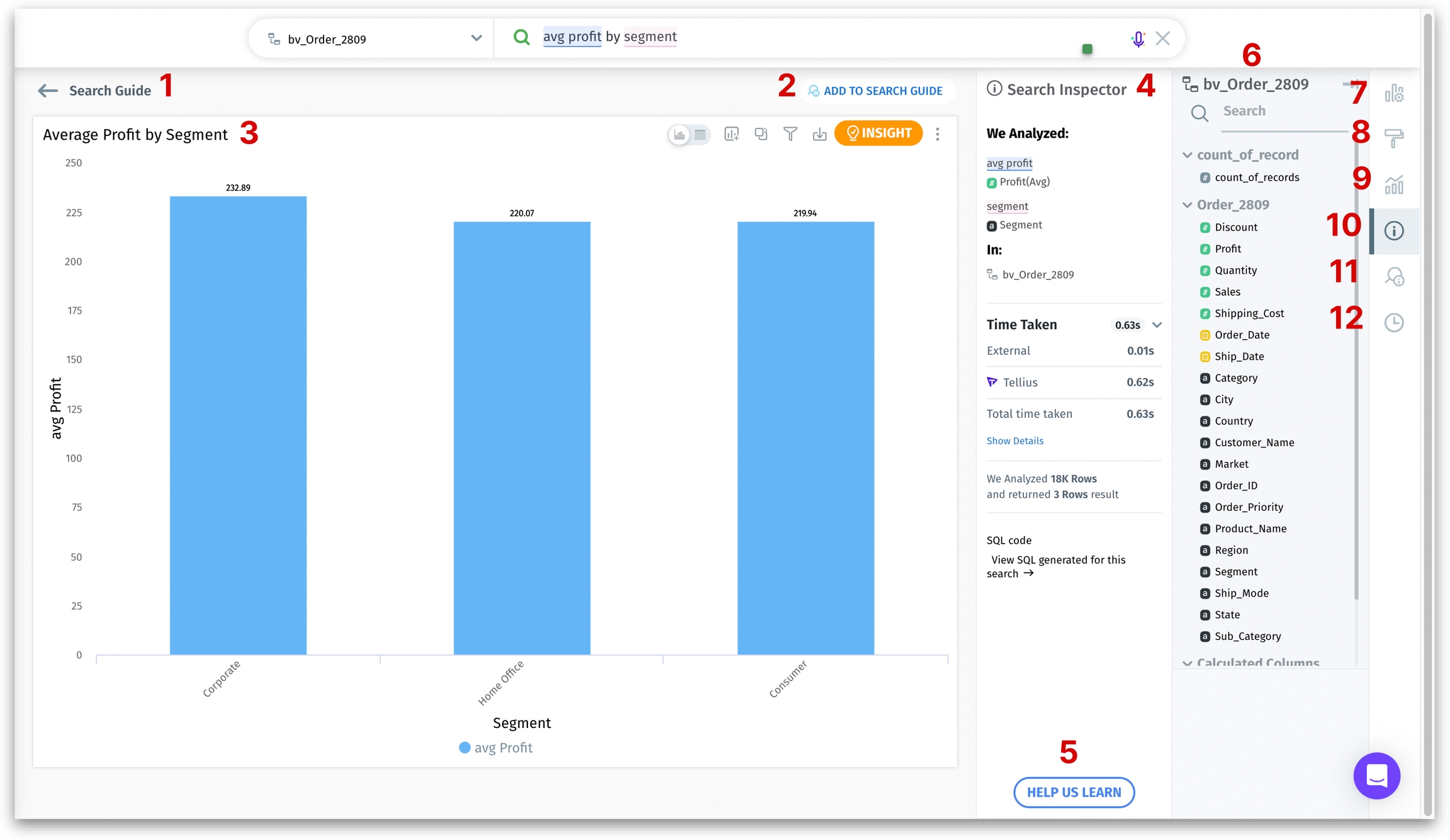Click the download chart icon

pyautogui.click(x=819, y=134)
